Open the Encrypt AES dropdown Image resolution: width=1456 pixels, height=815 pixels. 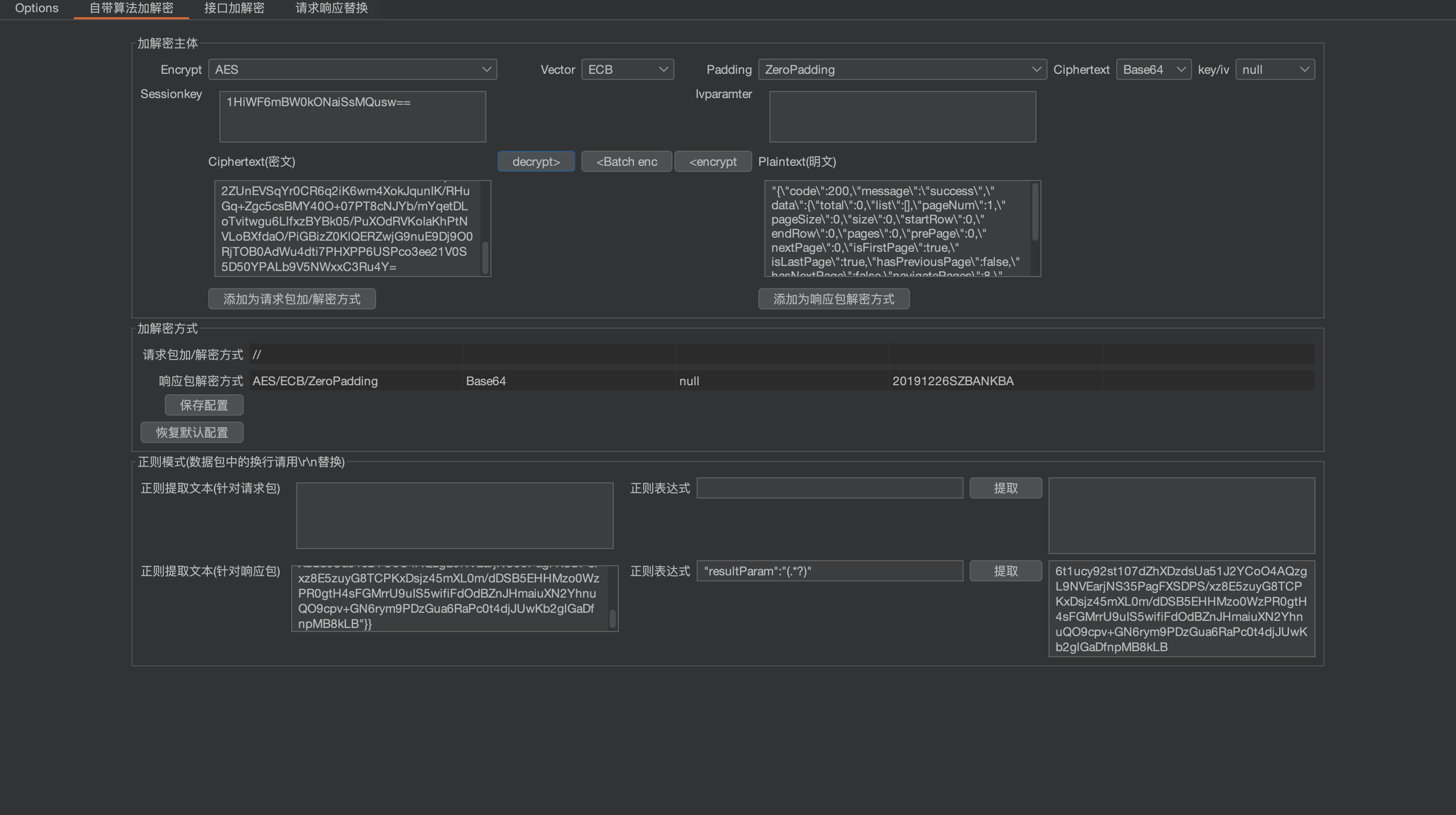coord(353,70)
